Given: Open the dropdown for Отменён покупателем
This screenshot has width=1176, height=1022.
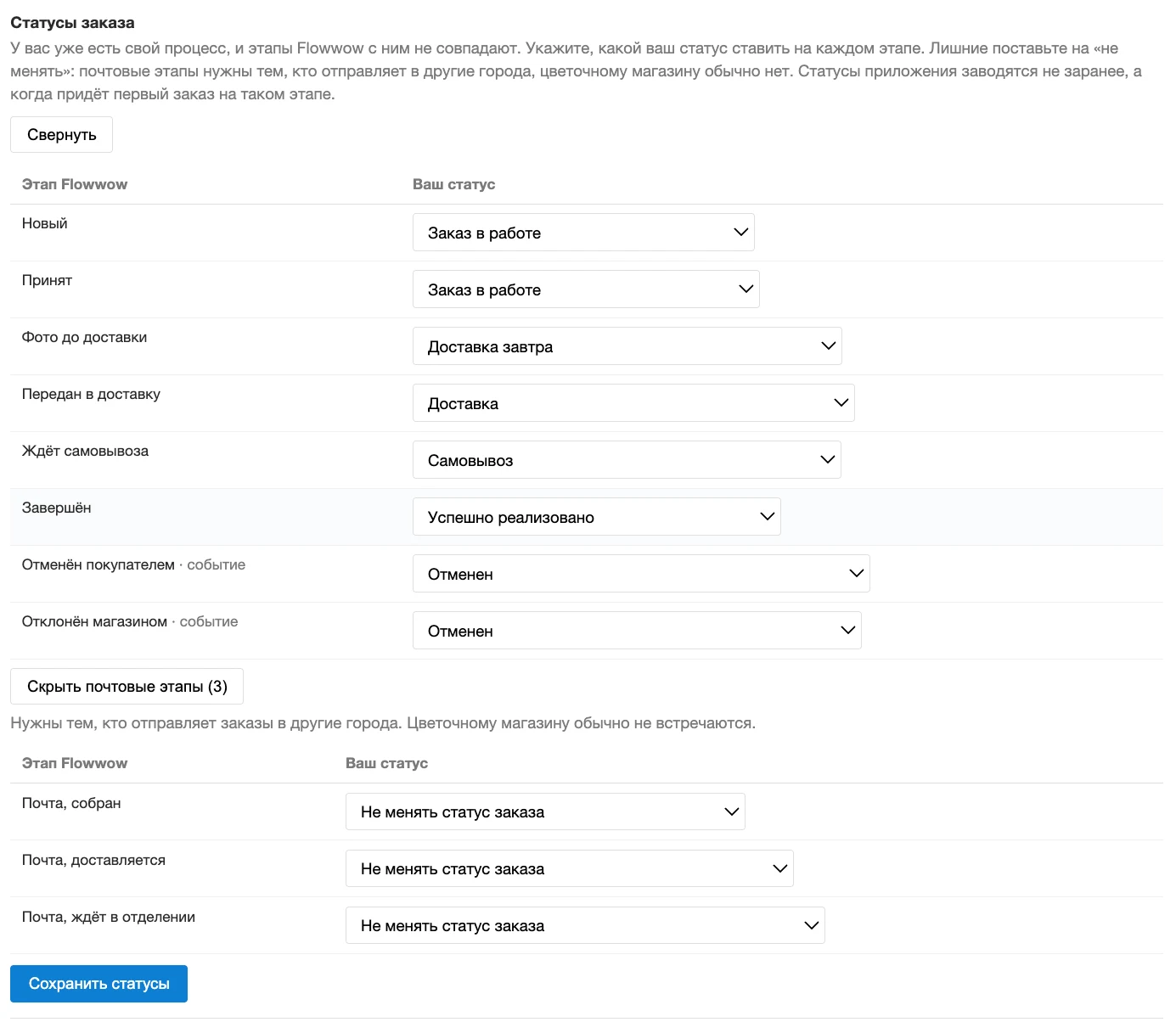Looking at the screenshot, I should [641, 574].
